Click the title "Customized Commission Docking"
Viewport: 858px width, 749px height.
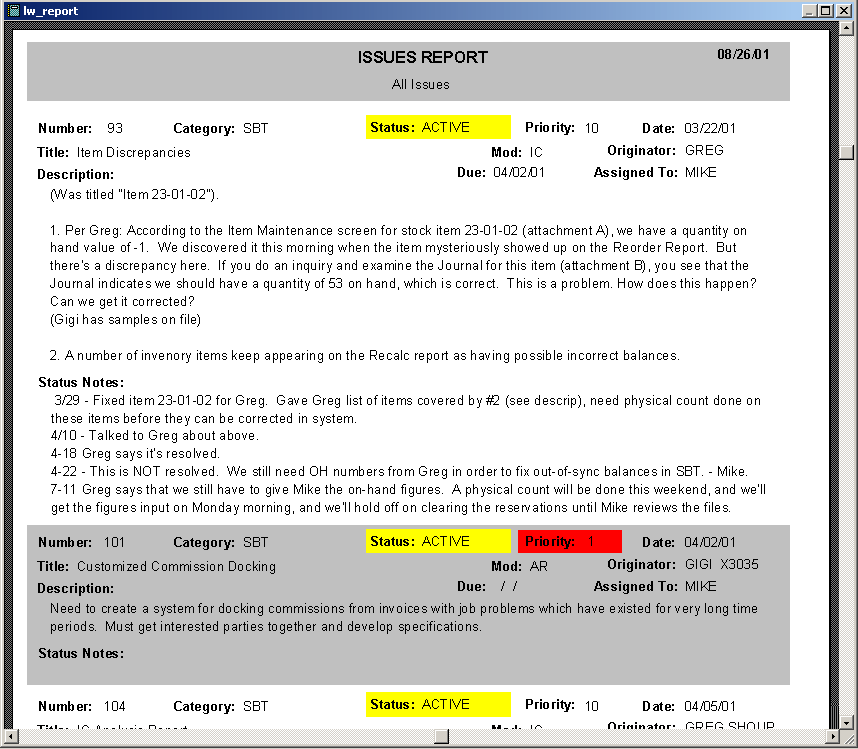coord(176,566)
